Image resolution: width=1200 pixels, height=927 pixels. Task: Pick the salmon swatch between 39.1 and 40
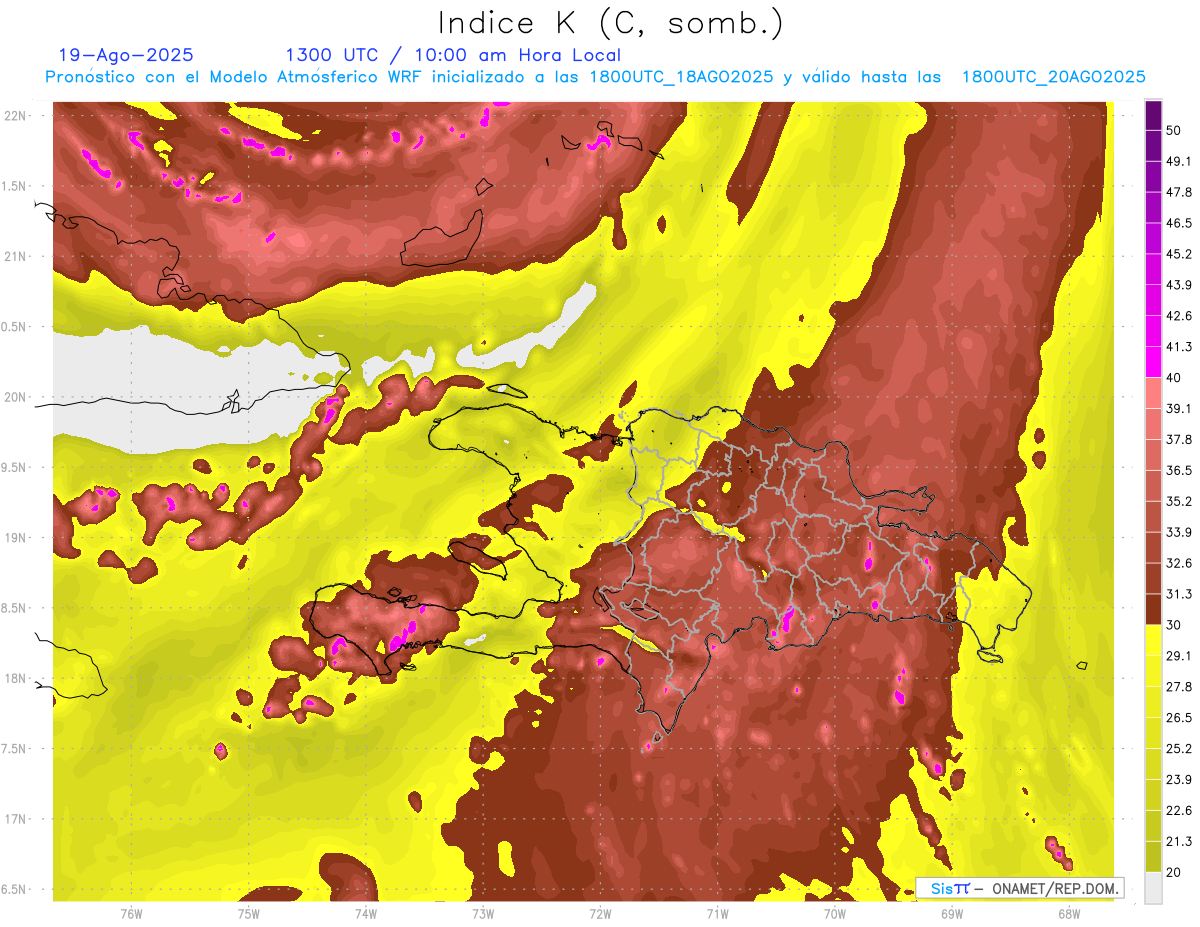(x=1153, y=393)
